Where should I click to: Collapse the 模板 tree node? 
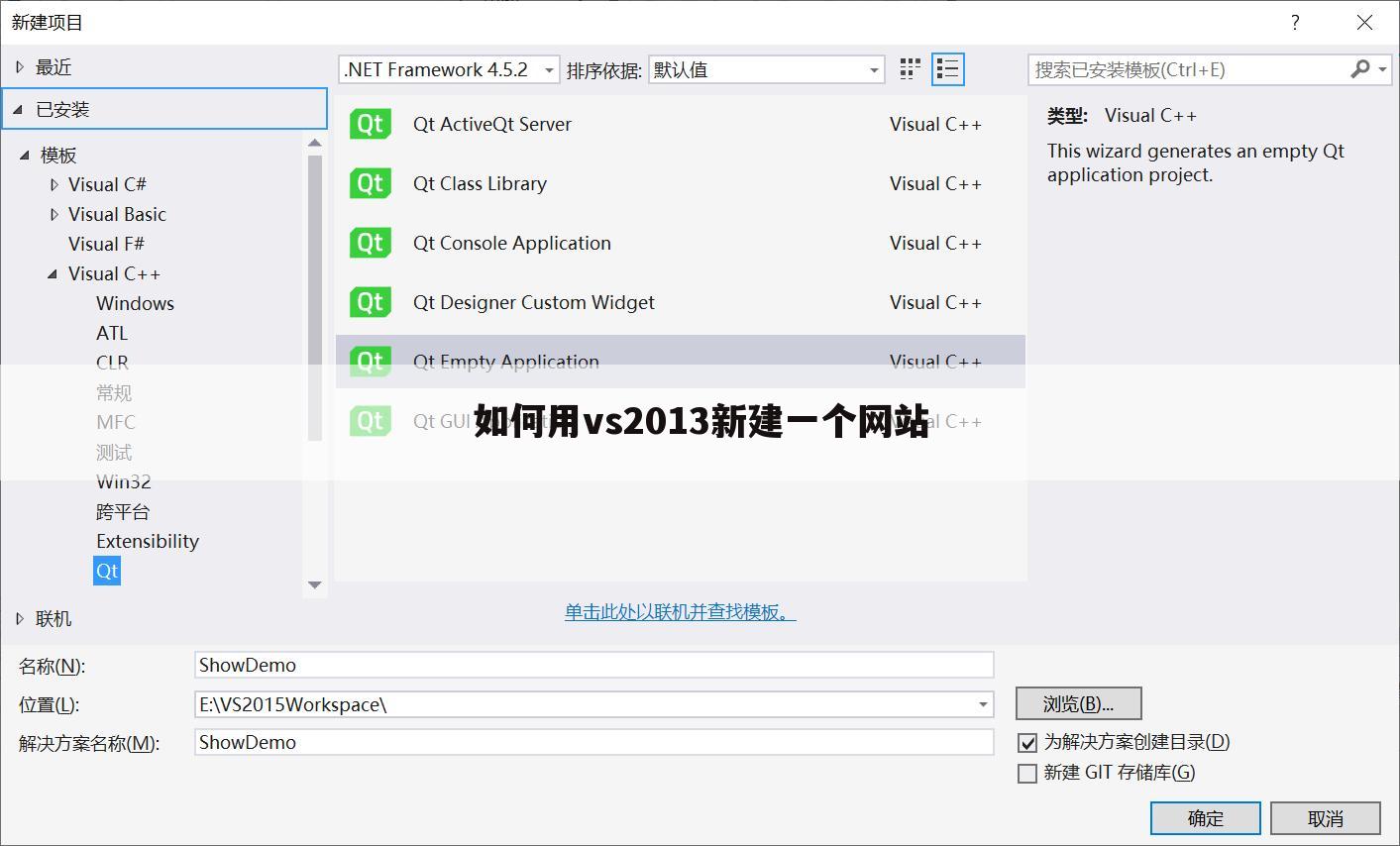pos(24,155)
